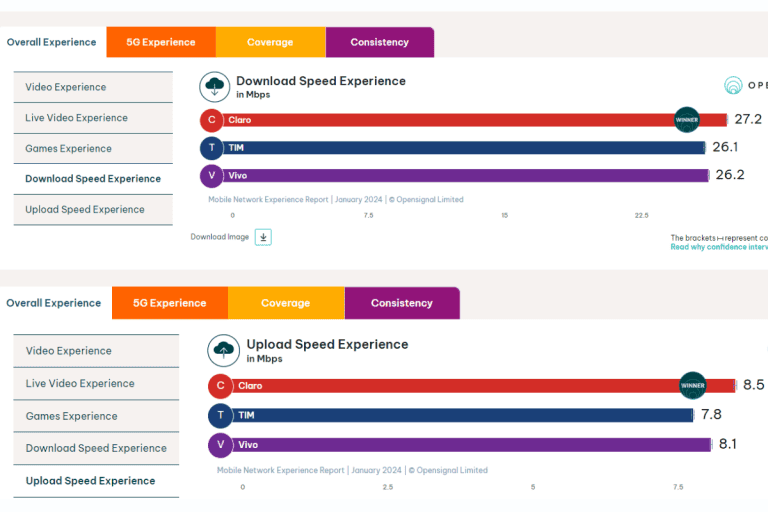Click Vivo's purple 26.2 Mbps download bar

[x=460, y=176]
